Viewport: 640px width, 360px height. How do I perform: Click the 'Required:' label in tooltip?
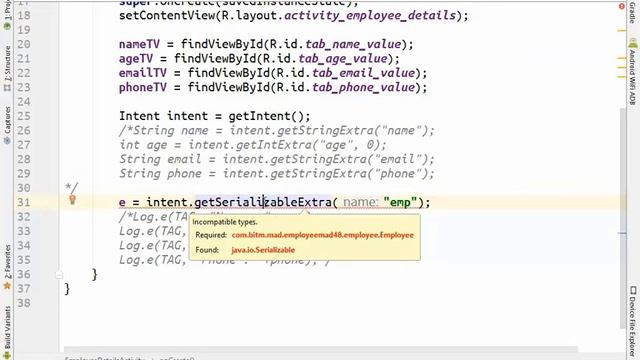[x=211, y=235]
